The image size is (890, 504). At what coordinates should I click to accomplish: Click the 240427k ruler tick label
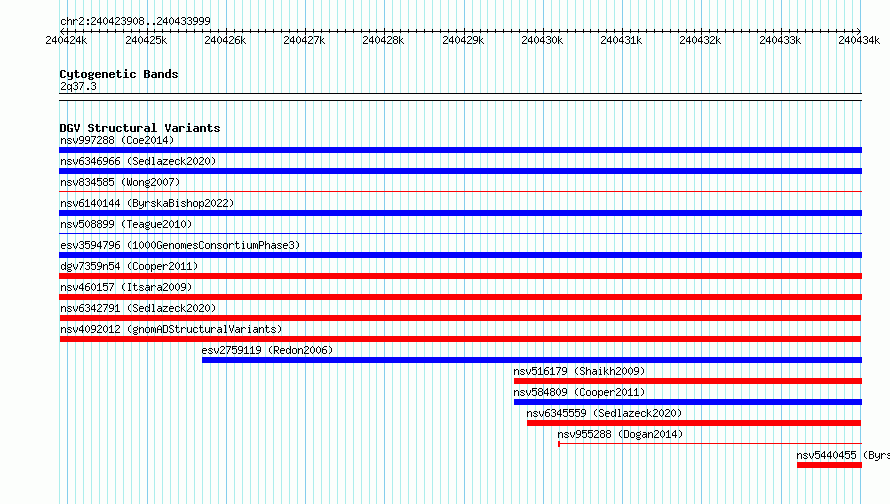point(304,40)
